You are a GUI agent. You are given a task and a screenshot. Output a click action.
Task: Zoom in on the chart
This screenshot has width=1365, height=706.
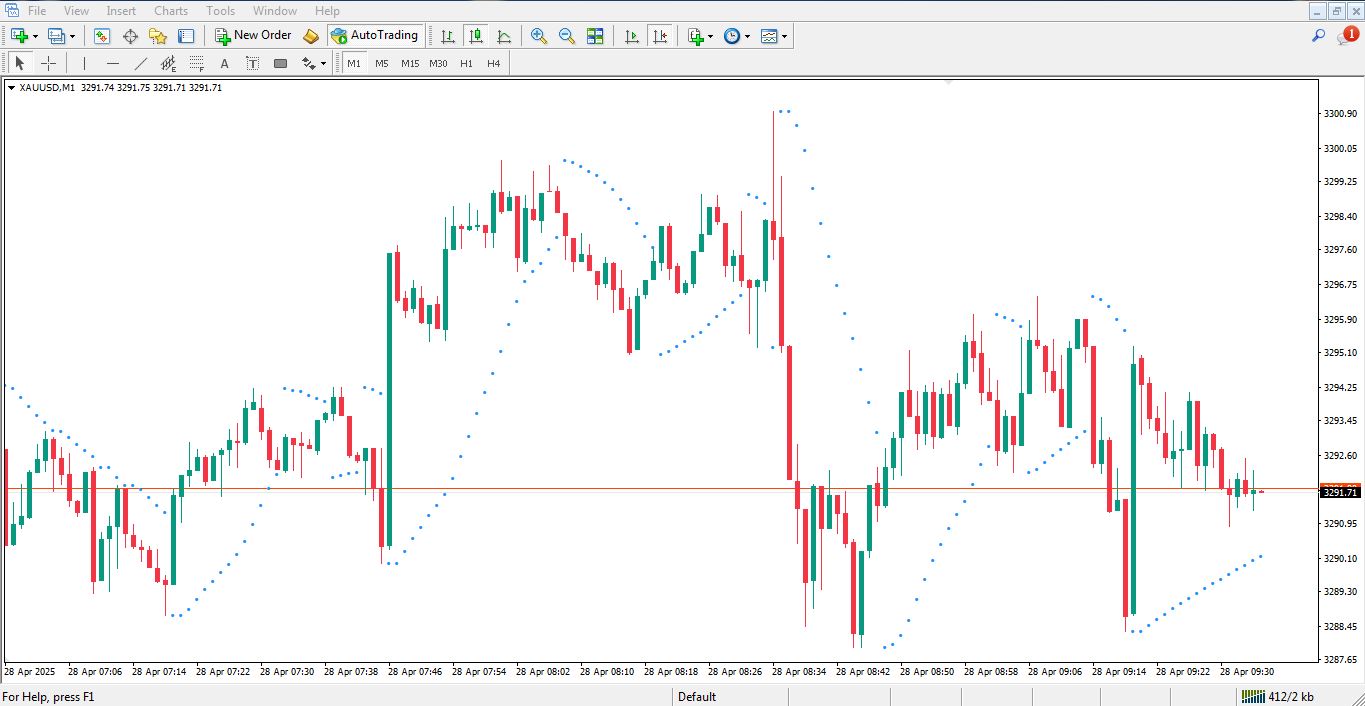click(x=538, y=36)
